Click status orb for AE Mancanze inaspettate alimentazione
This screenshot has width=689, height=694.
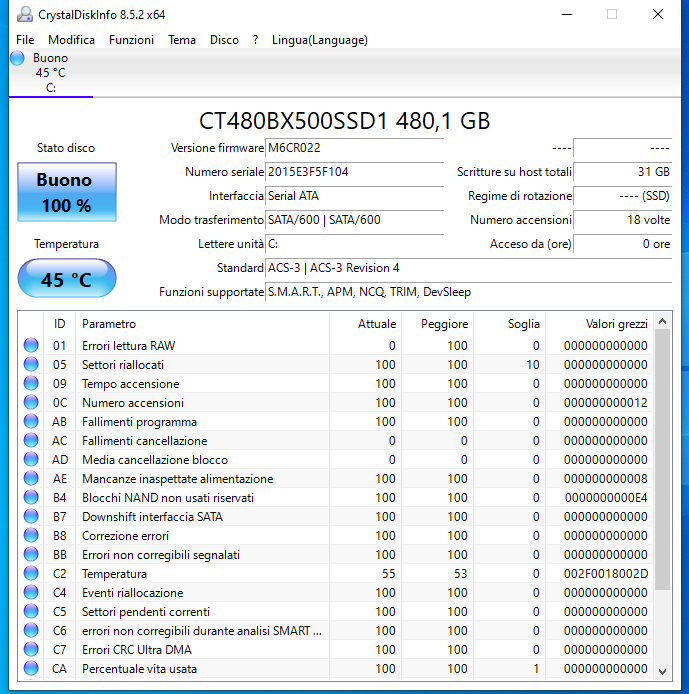[x=31, y=478]
